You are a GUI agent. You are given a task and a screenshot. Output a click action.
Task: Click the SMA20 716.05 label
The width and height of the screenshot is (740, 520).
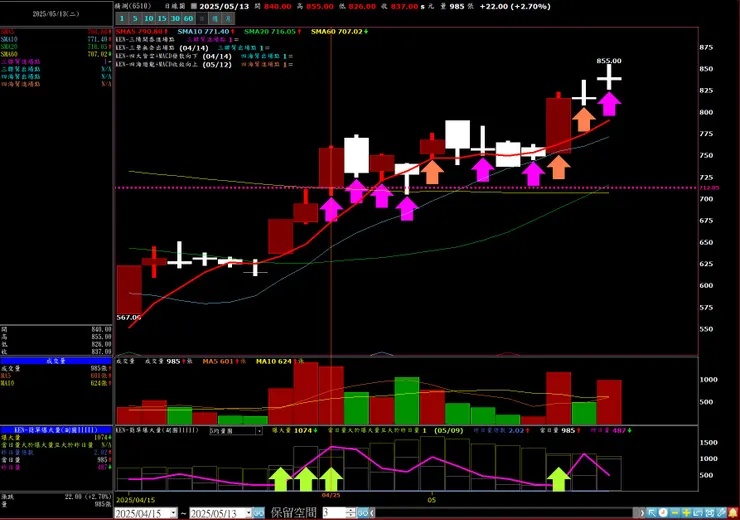[273, 32]
